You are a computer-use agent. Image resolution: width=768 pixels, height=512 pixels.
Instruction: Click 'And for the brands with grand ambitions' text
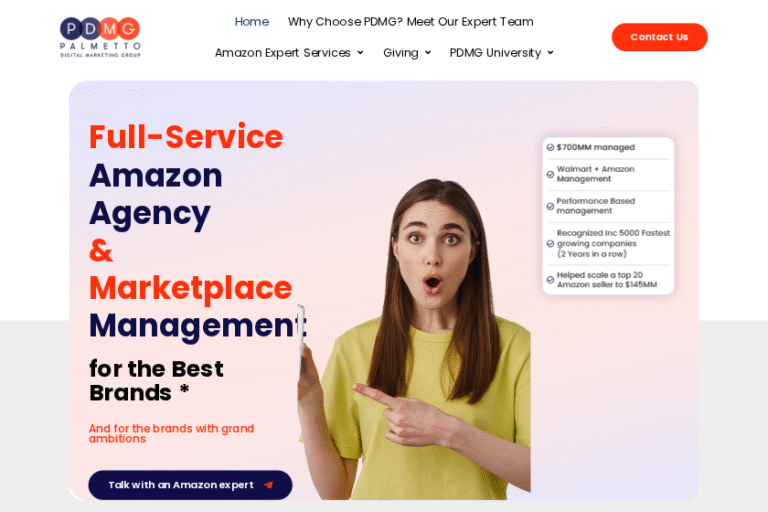[171, 433]
